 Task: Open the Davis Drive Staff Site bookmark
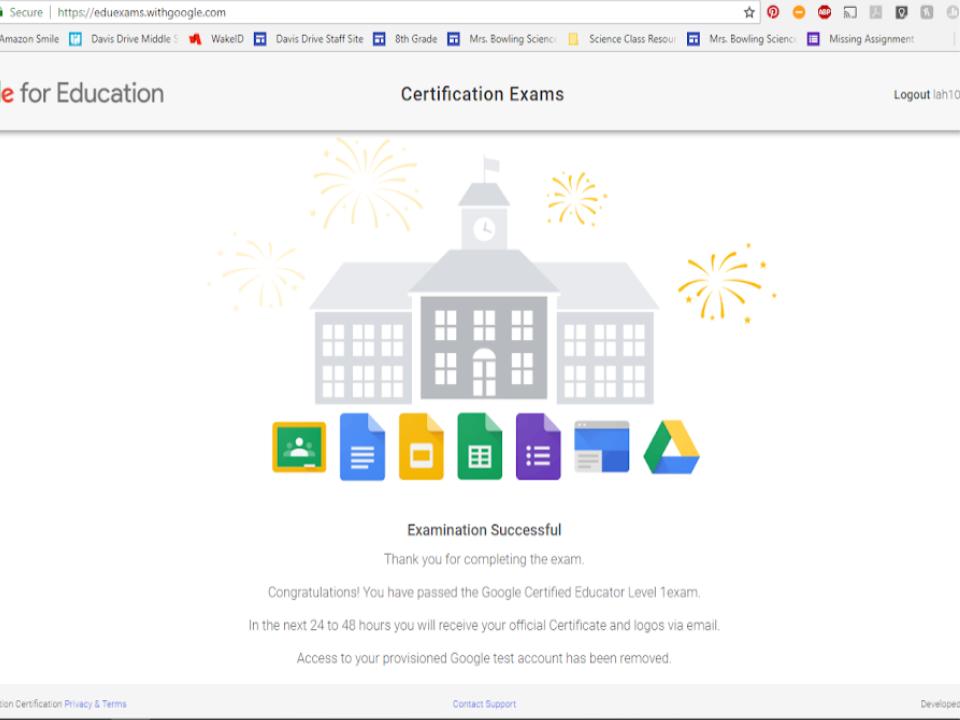pos(309,39)
